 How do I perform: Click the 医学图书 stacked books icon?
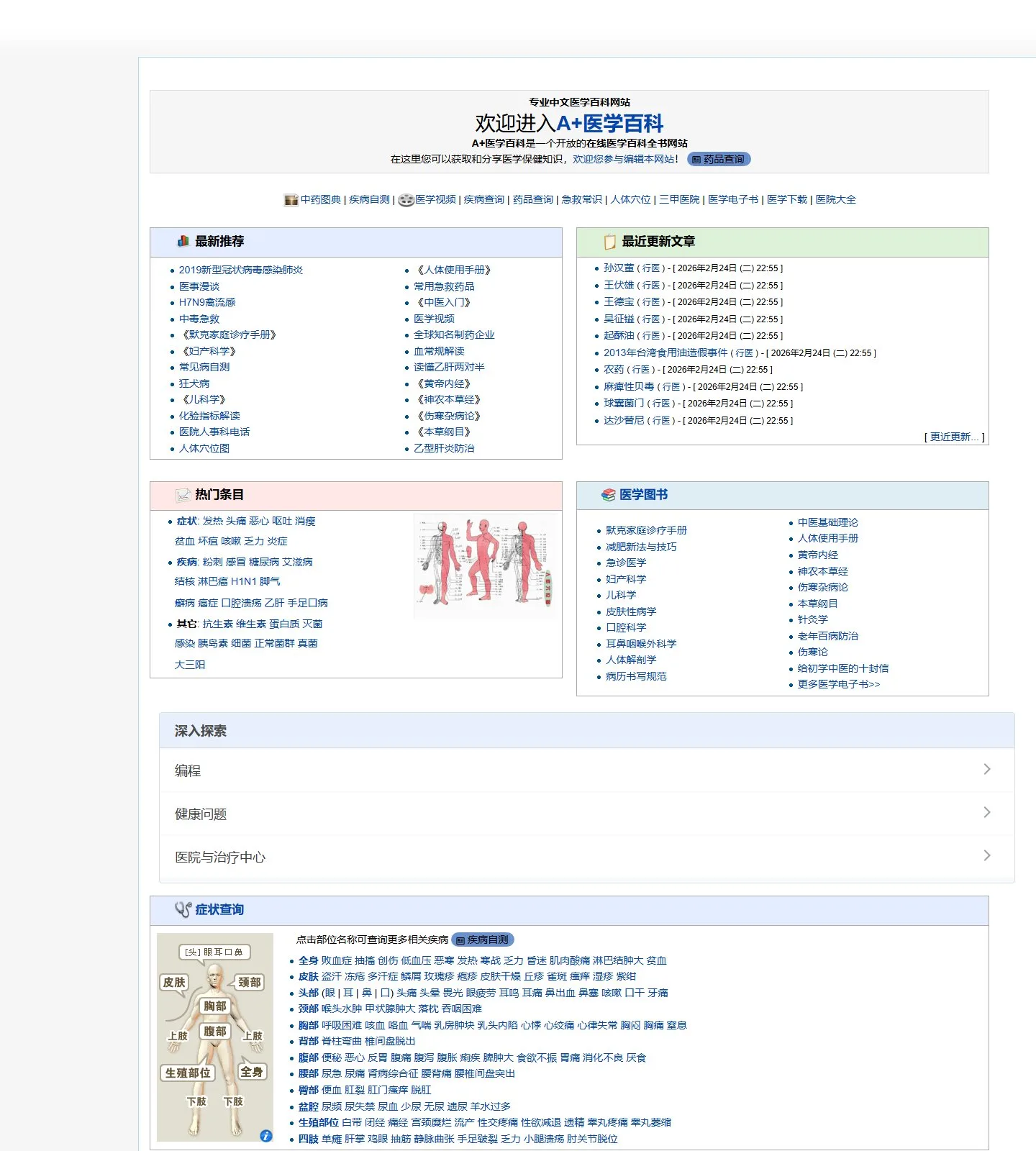coord(609,495)
